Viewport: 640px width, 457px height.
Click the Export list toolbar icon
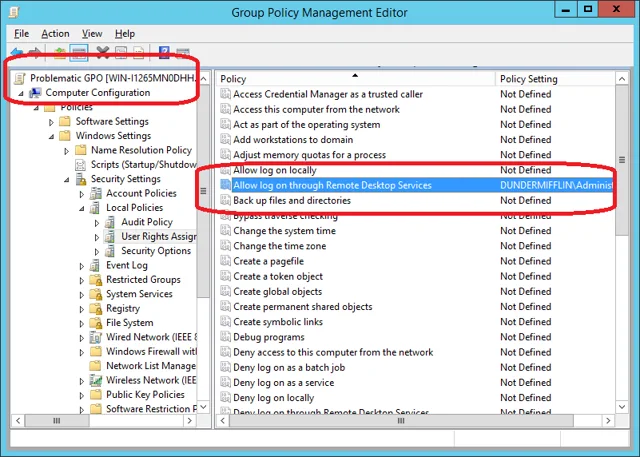139,53
